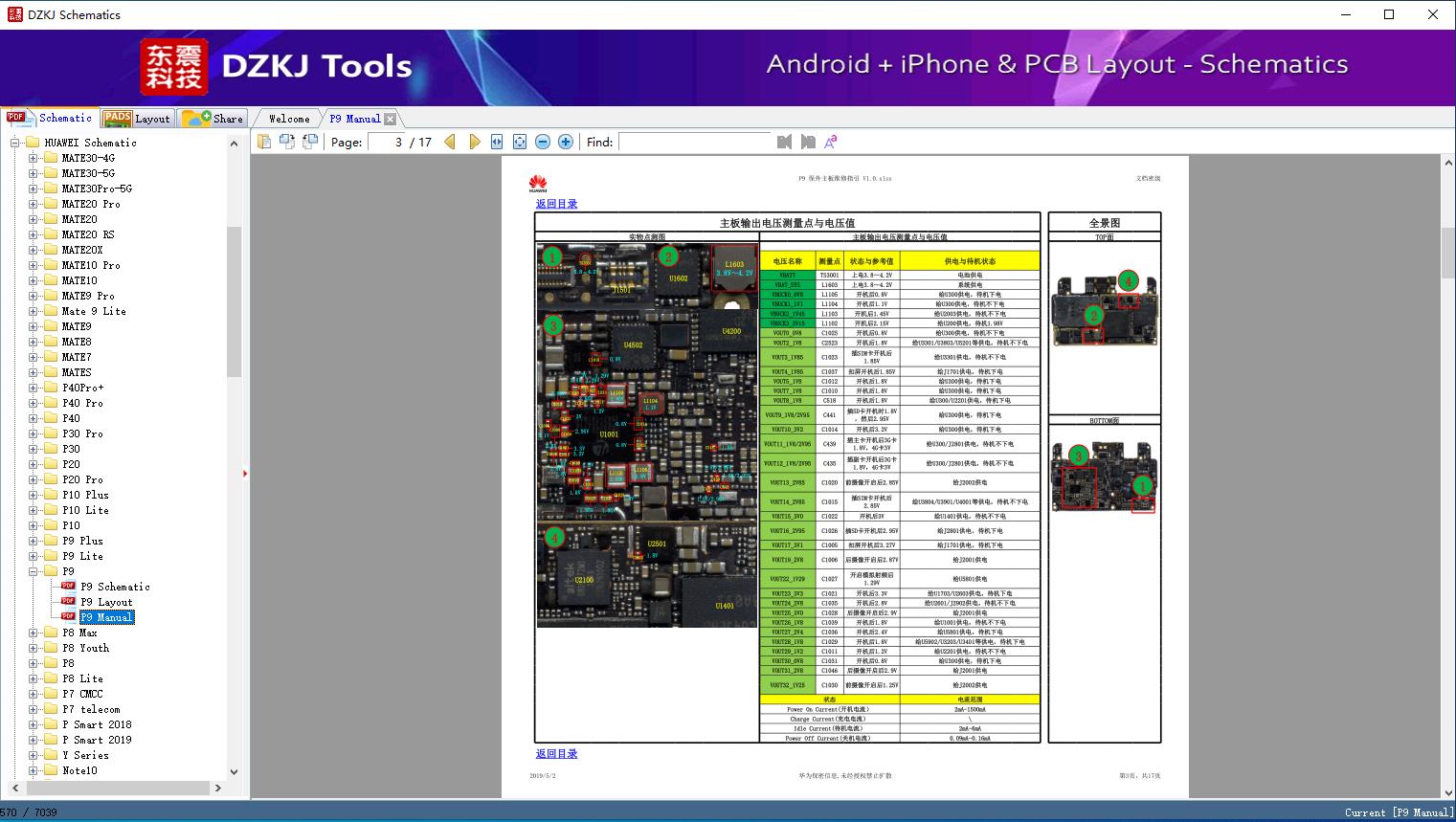This screenshot has width=1456, height=822.
Task: Collapse the P9 folder
Action: [x=34, y=571]
